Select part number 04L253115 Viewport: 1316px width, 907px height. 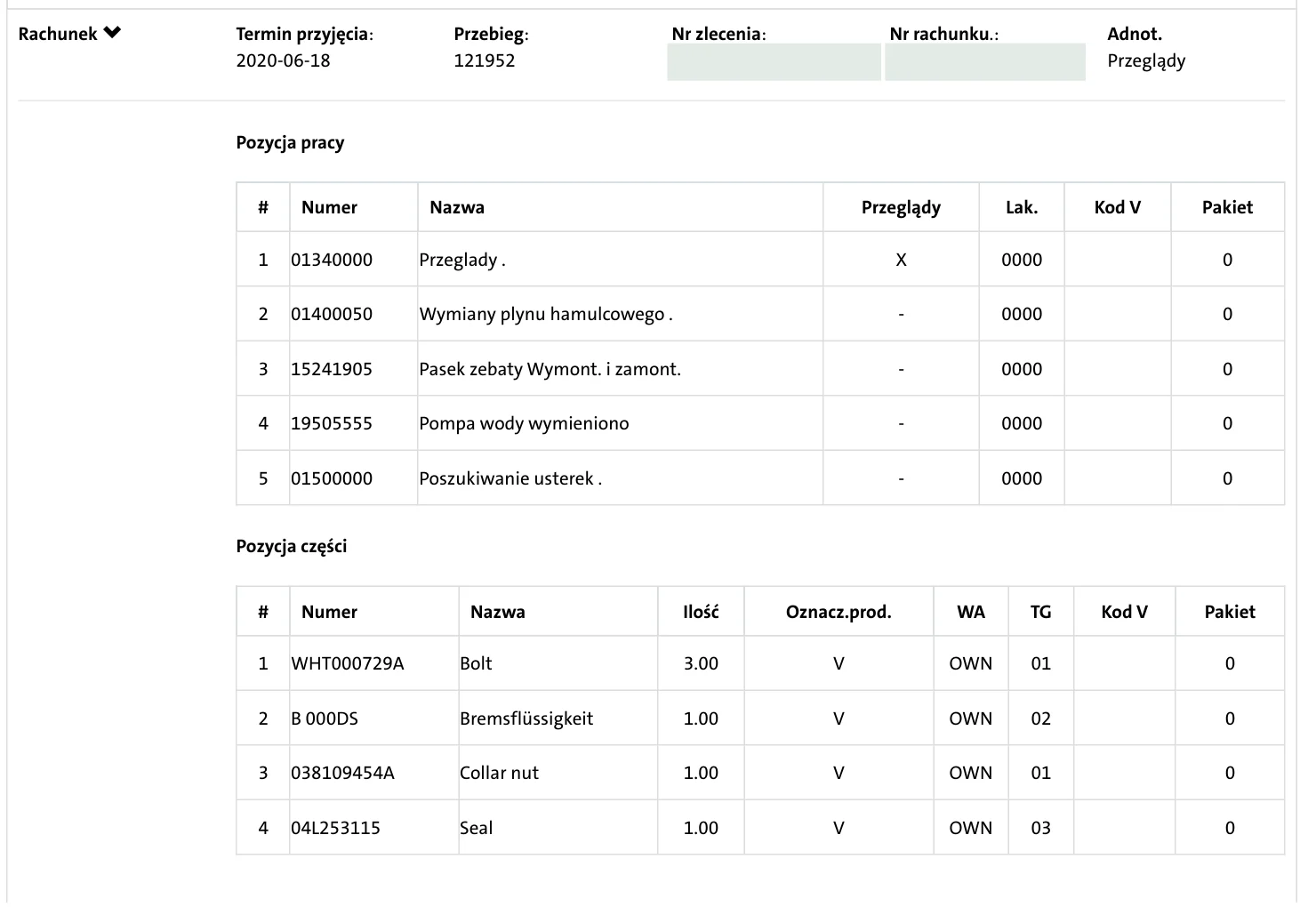point(335,828)
